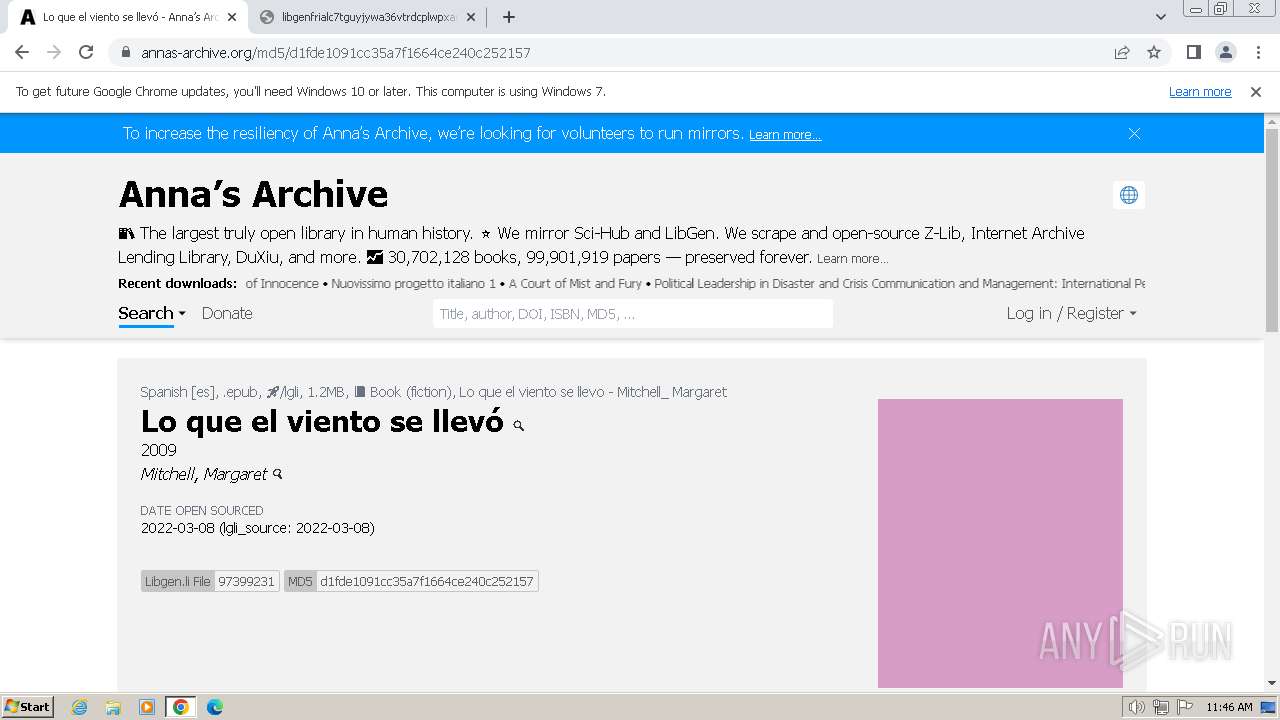Share this page icon in address bar
This screenshot has height=720, width=1280.
point(1122,53)
